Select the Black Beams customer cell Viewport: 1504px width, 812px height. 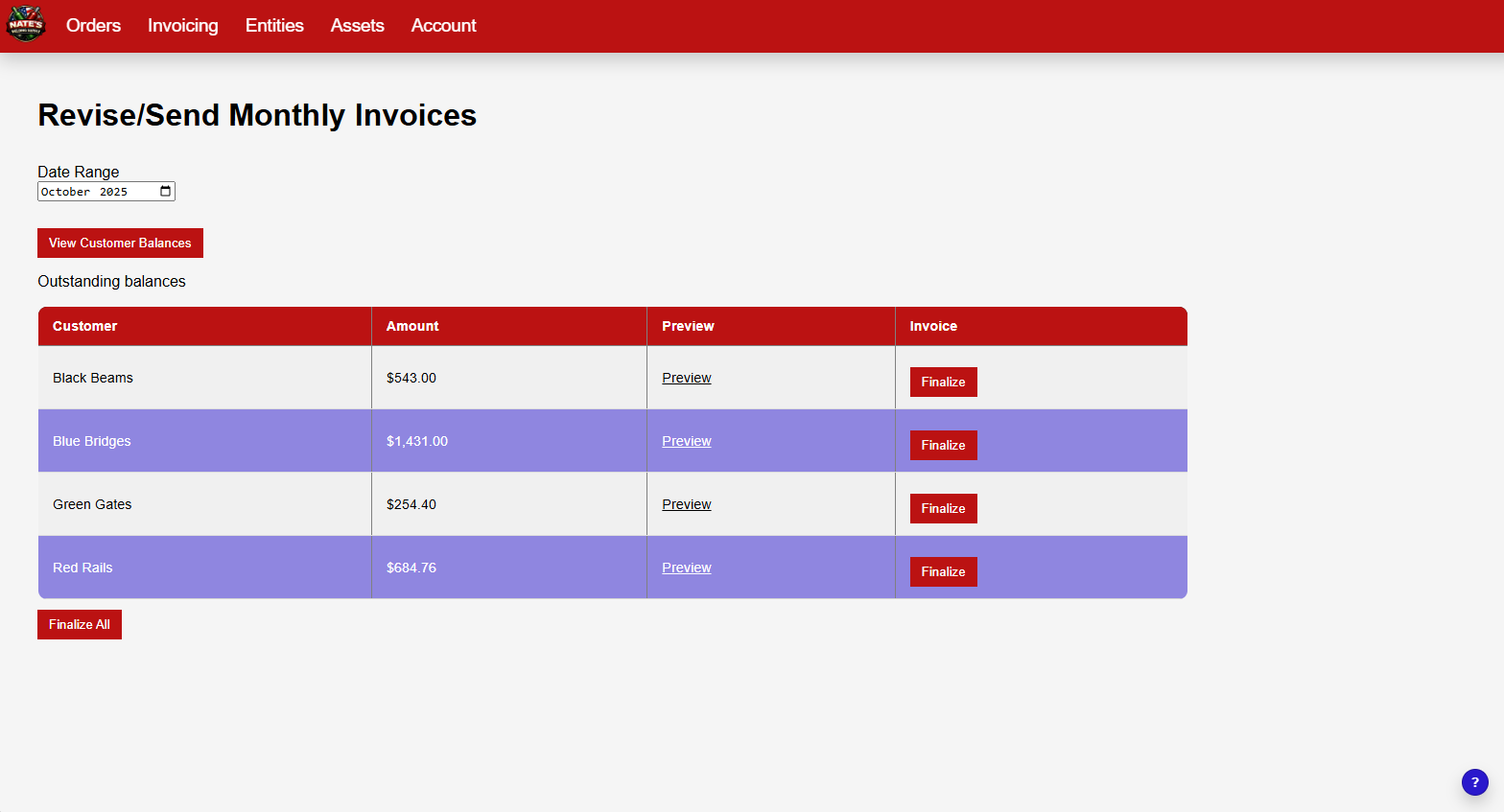(x=205, y=378)
